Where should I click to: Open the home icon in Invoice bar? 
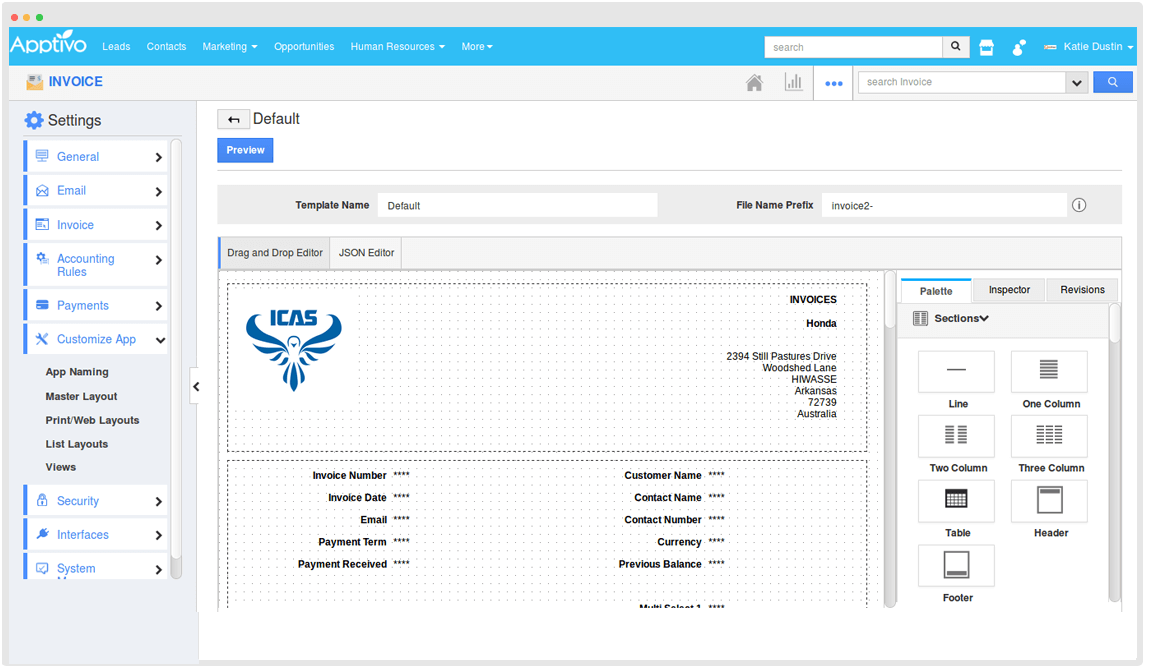pyautogui.click(x=754, y=83)
